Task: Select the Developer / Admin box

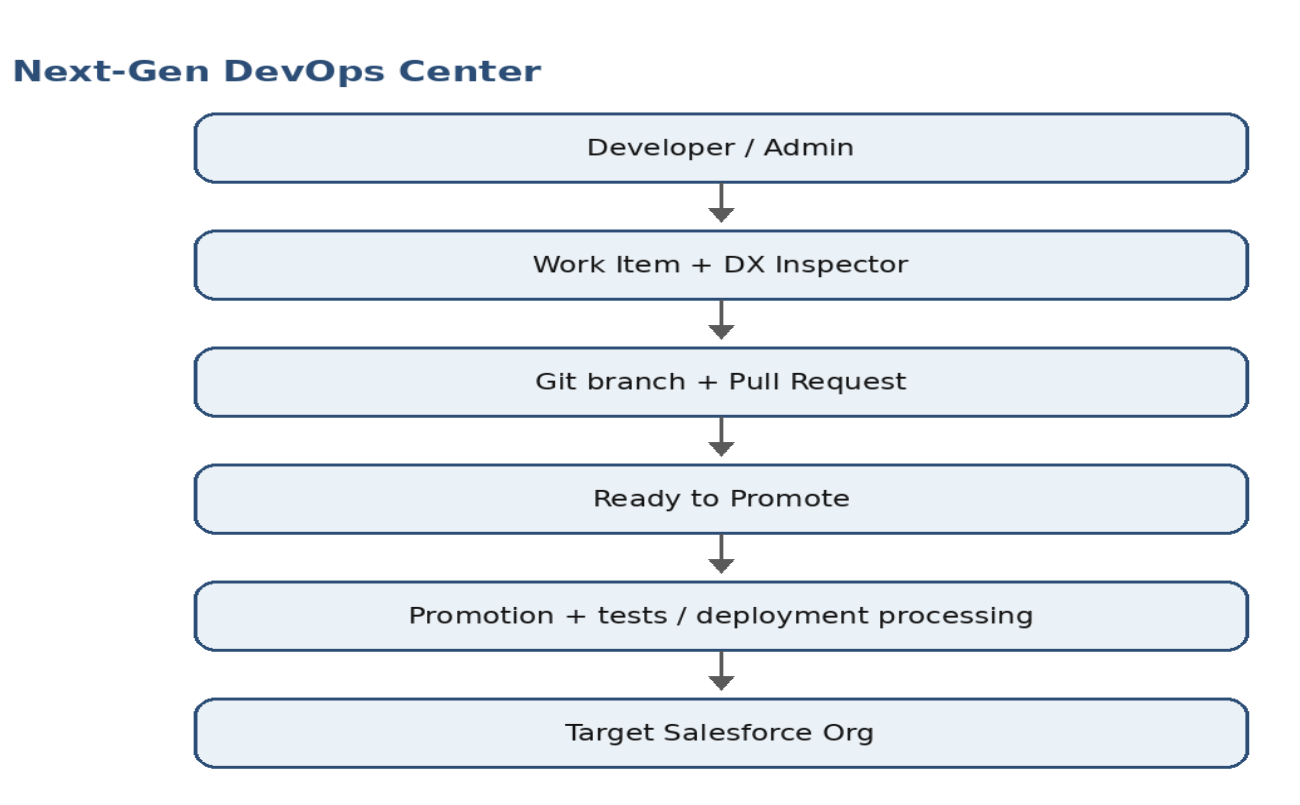Action: tap(721, 148)
